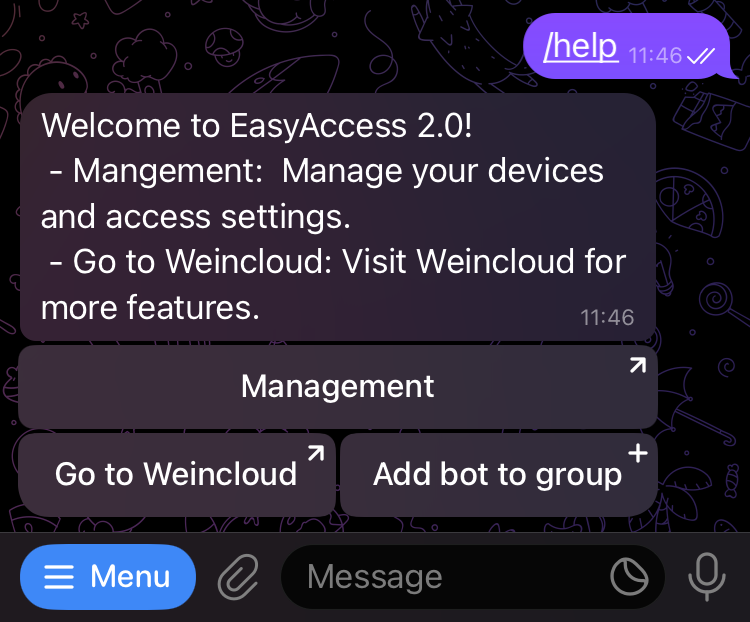This screenshot has height=622, width=750.
Task: Select the Management inline button
Action: point(338,387)
